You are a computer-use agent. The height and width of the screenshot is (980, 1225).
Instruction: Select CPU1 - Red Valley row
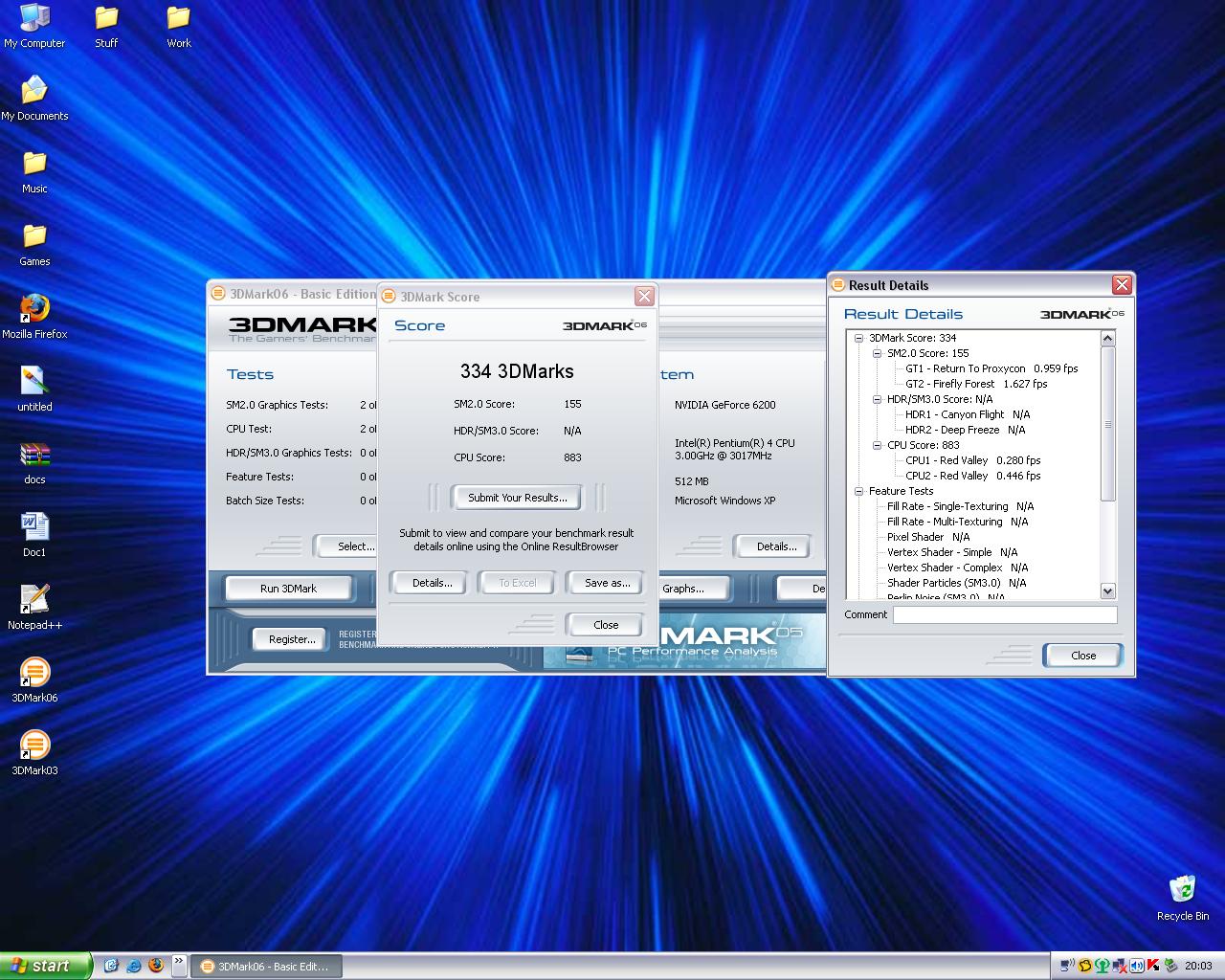[x=972, y=460]
